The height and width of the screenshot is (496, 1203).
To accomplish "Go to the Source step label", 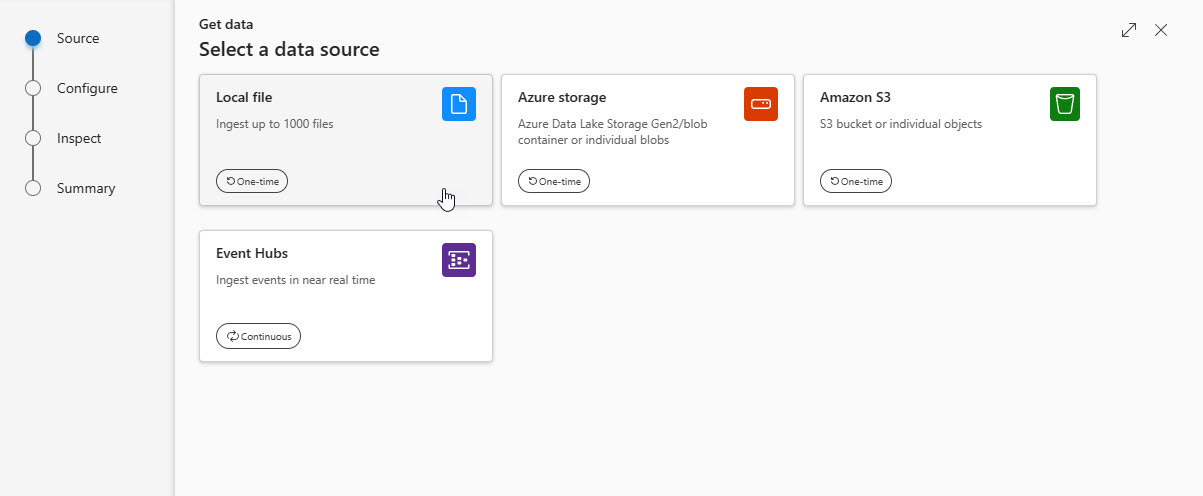I will click(78, 38).
